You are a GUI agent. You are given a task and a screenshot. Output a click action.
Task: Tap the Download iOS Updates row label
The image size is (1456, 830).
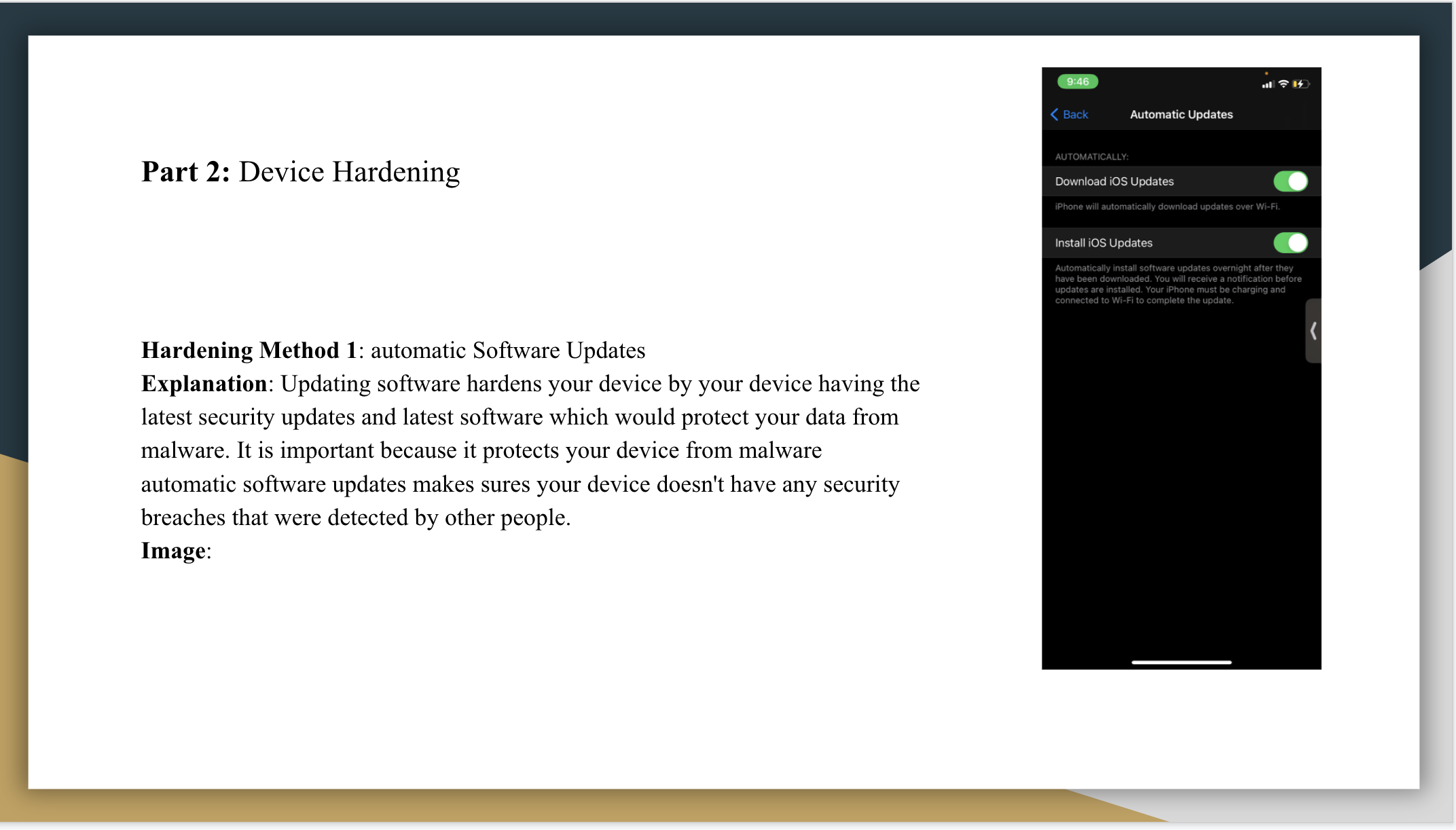(1114, 181)
